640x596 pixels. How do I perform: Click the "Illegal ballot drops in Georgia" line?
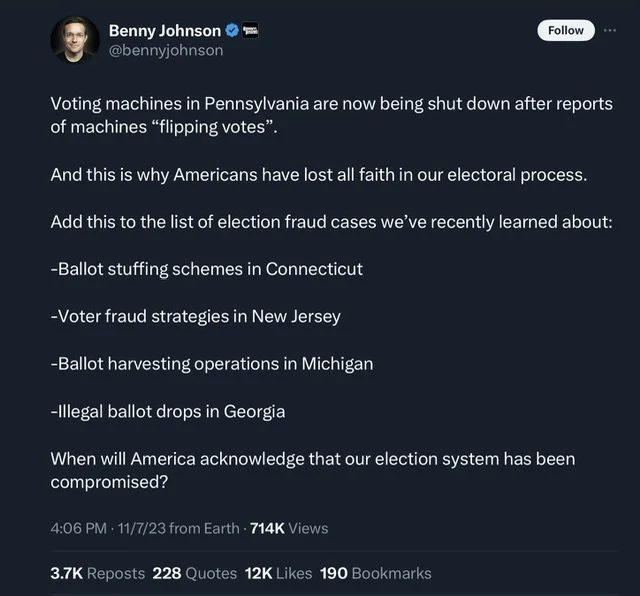[x=168, y=411]
